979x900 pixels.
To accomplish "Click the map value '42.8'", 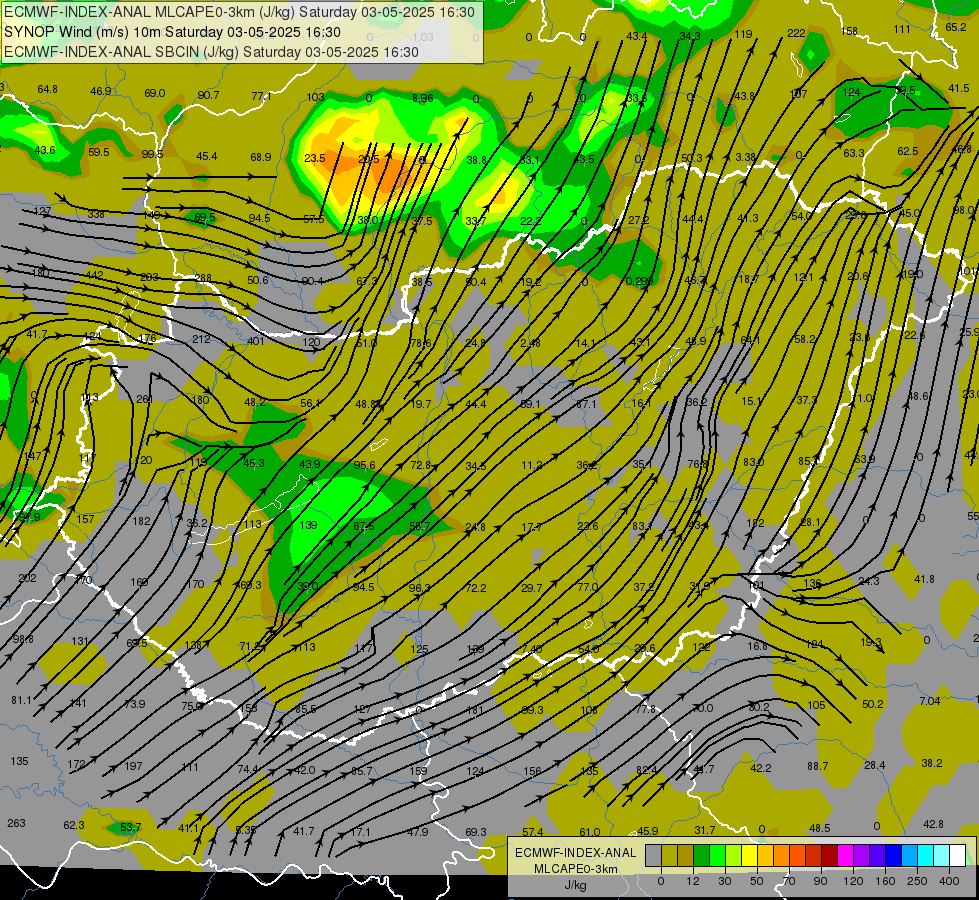I will click(x=933, y=824).
